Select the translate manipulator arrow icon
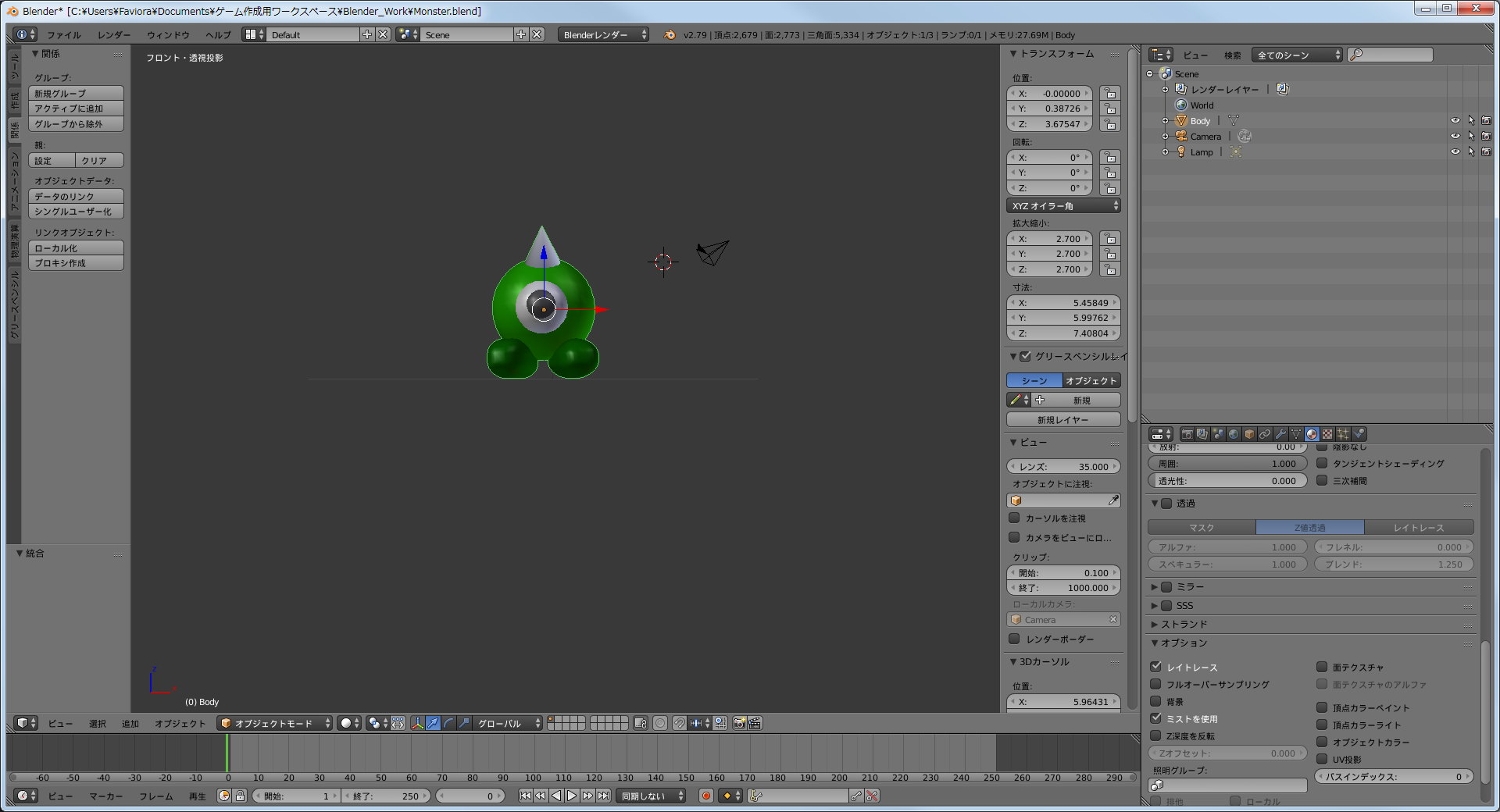Image resolution: width=1500 pixels, height=812 pixels. point(434,723)
